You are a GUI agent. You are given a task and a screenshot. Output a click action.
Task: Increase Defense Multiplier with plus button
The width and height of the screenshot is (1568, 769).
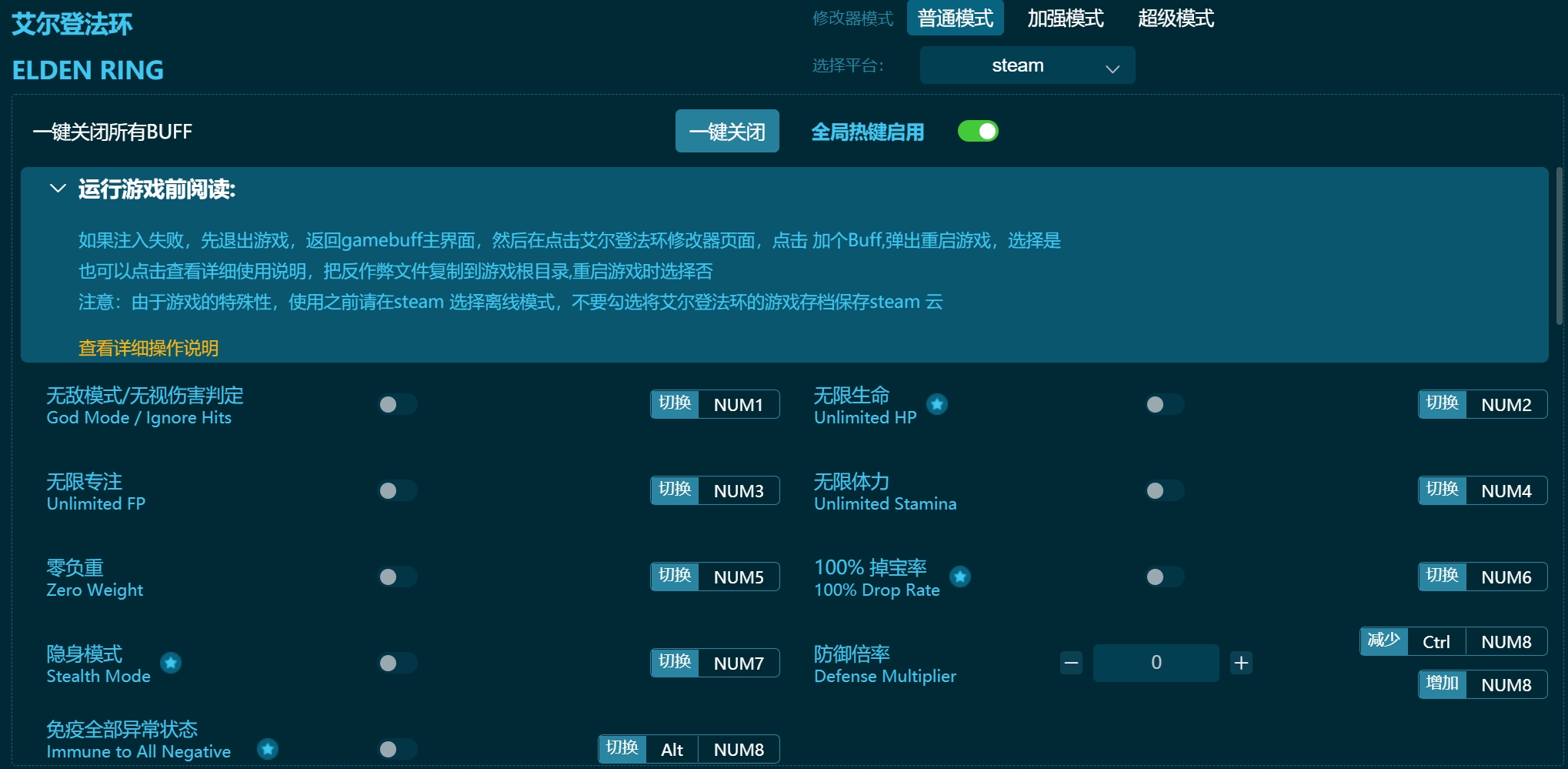1241,663
